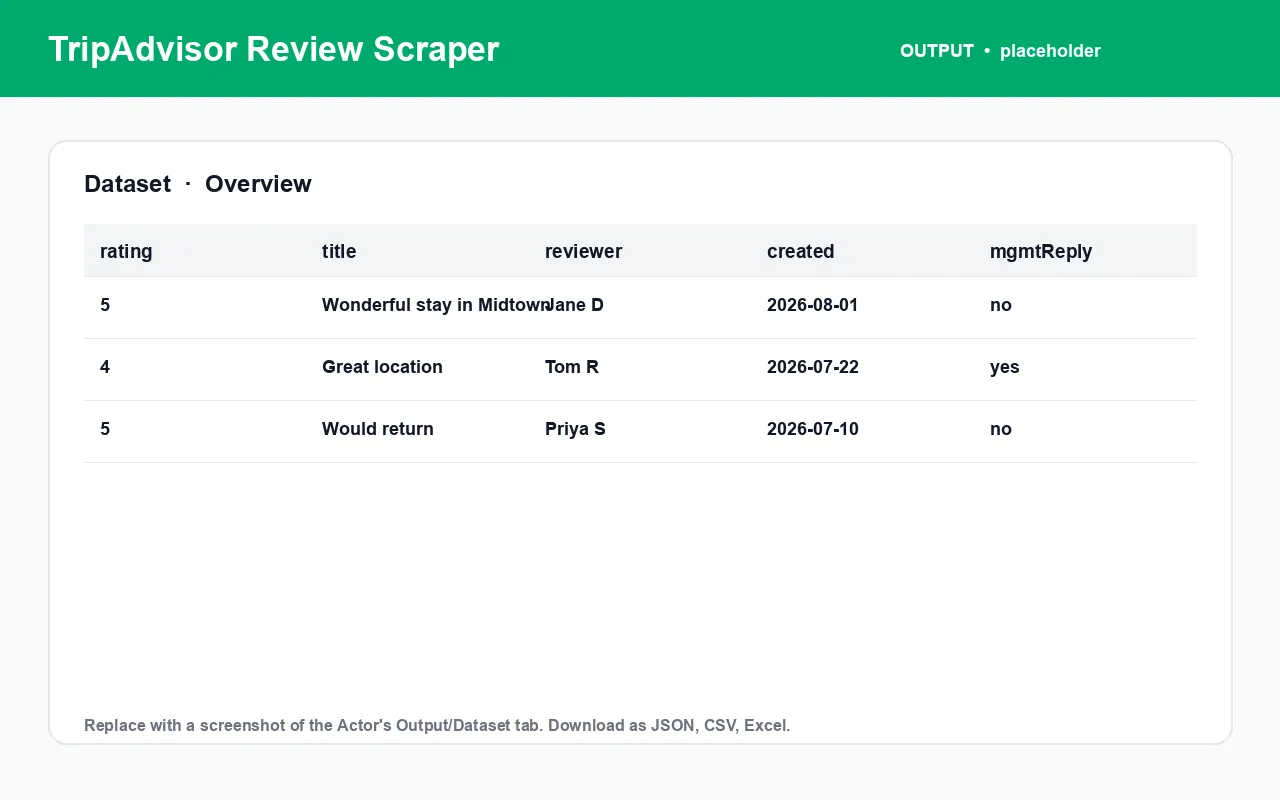Image resolution: width=1280 pixels, height=800 pixels.
Task: Click mgmtReply yes in Tom R row
Action: 1005,367
